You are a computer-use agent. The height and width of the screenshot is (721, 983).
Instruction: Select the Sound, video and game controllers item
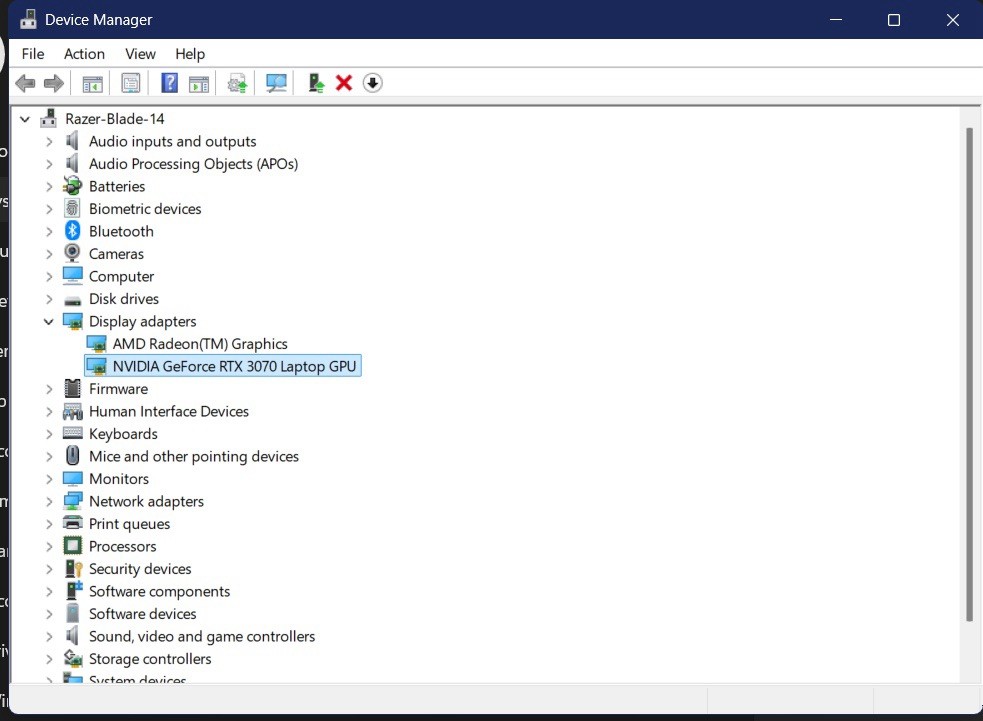click(202, 636)
